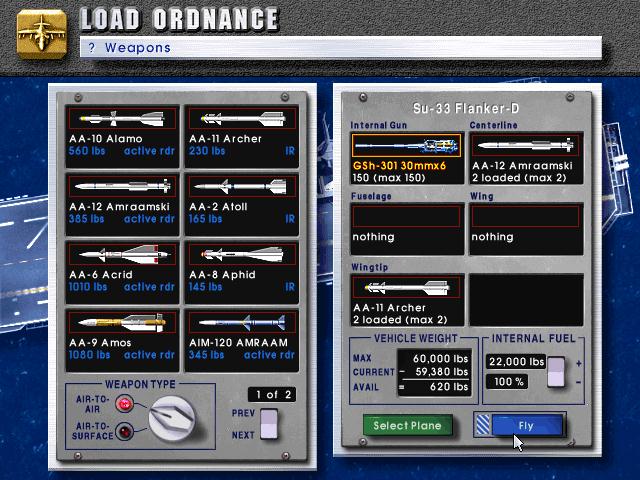Select the AA-9 Amos missile image

(x=122, y=323)
